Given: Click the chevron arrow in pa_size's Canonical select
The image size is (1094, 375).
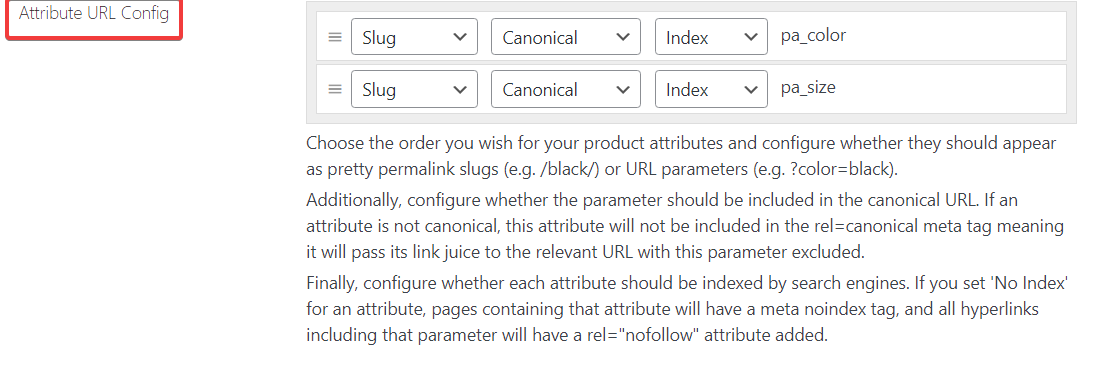Looking at the screenshot, I should pos(623,89).
